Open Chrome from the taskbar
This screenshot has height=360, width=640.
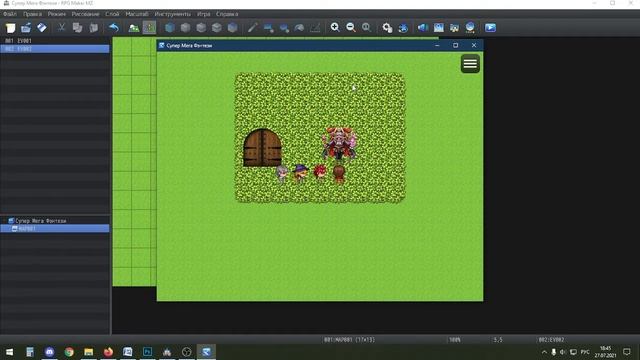(x=69, y=352)
